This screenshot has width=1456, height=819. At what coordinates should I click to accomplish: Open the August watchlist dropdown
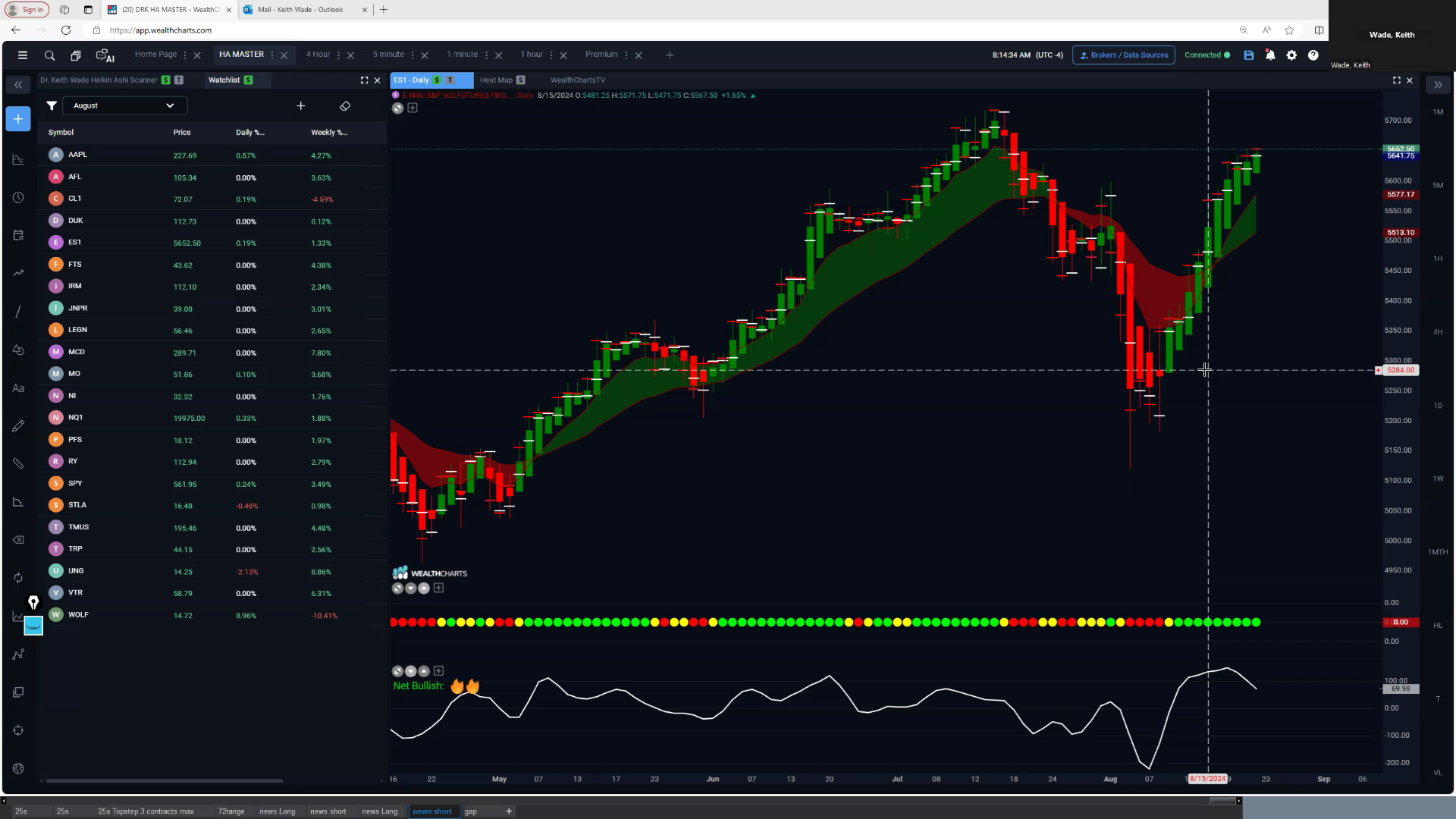pyautogui.click(x=124, y=106)
